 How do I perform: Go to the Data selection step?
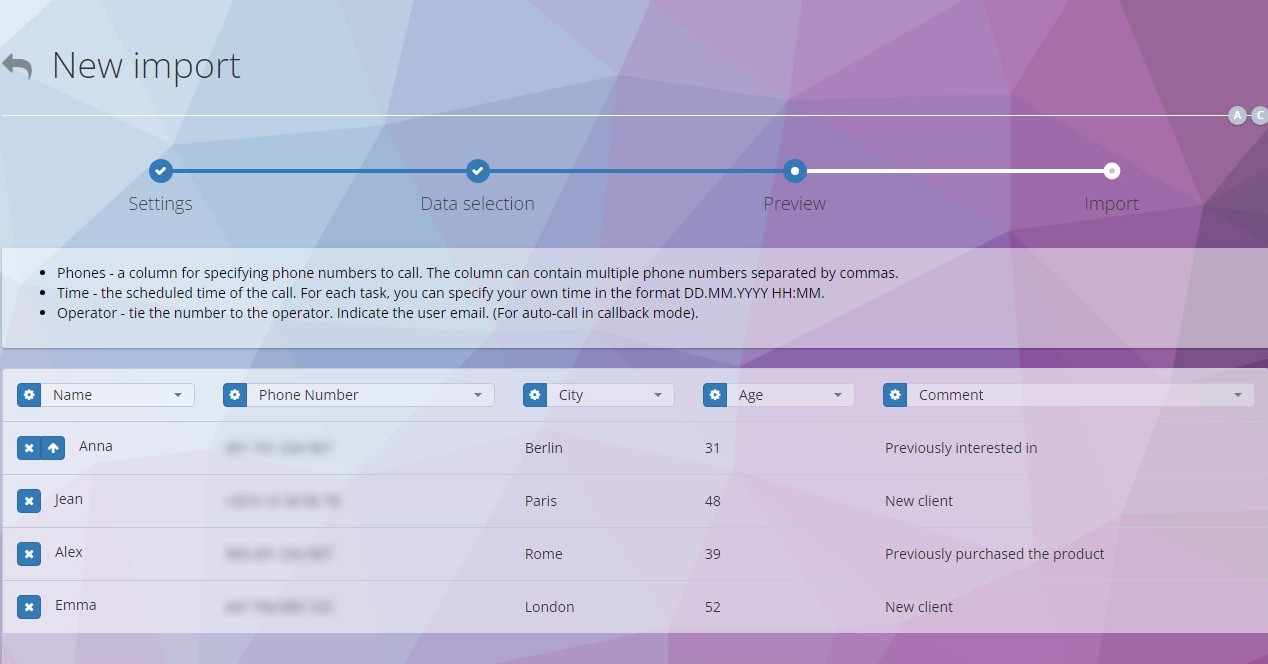(478, 172)
